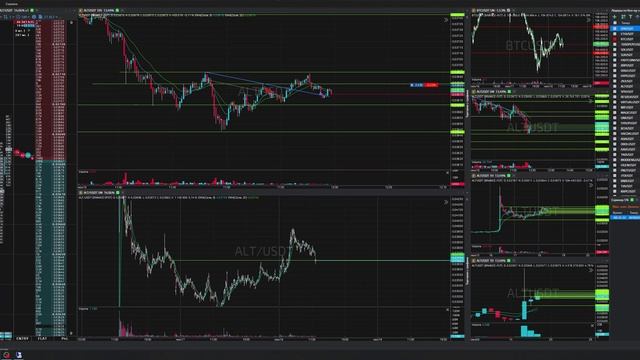Open the red app icon in the taskbar
This screenshot has width=640, height=360.
tap(7, 355)
